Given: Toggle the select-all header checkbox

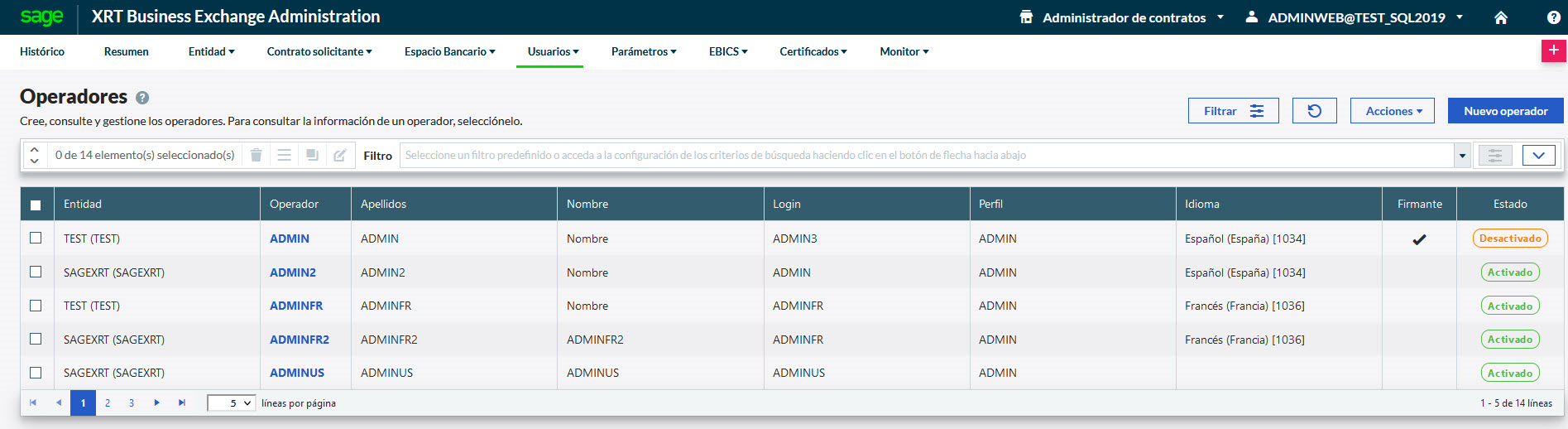Looking at the screenshot, I should (36, 205).
